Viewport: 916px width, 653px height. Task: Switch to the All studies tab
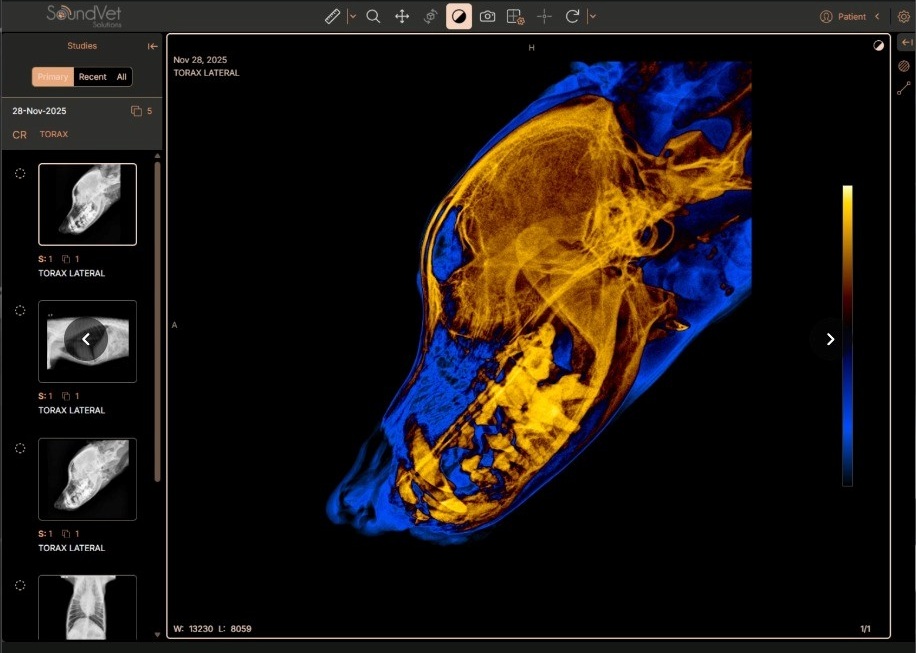pos(122,77)
